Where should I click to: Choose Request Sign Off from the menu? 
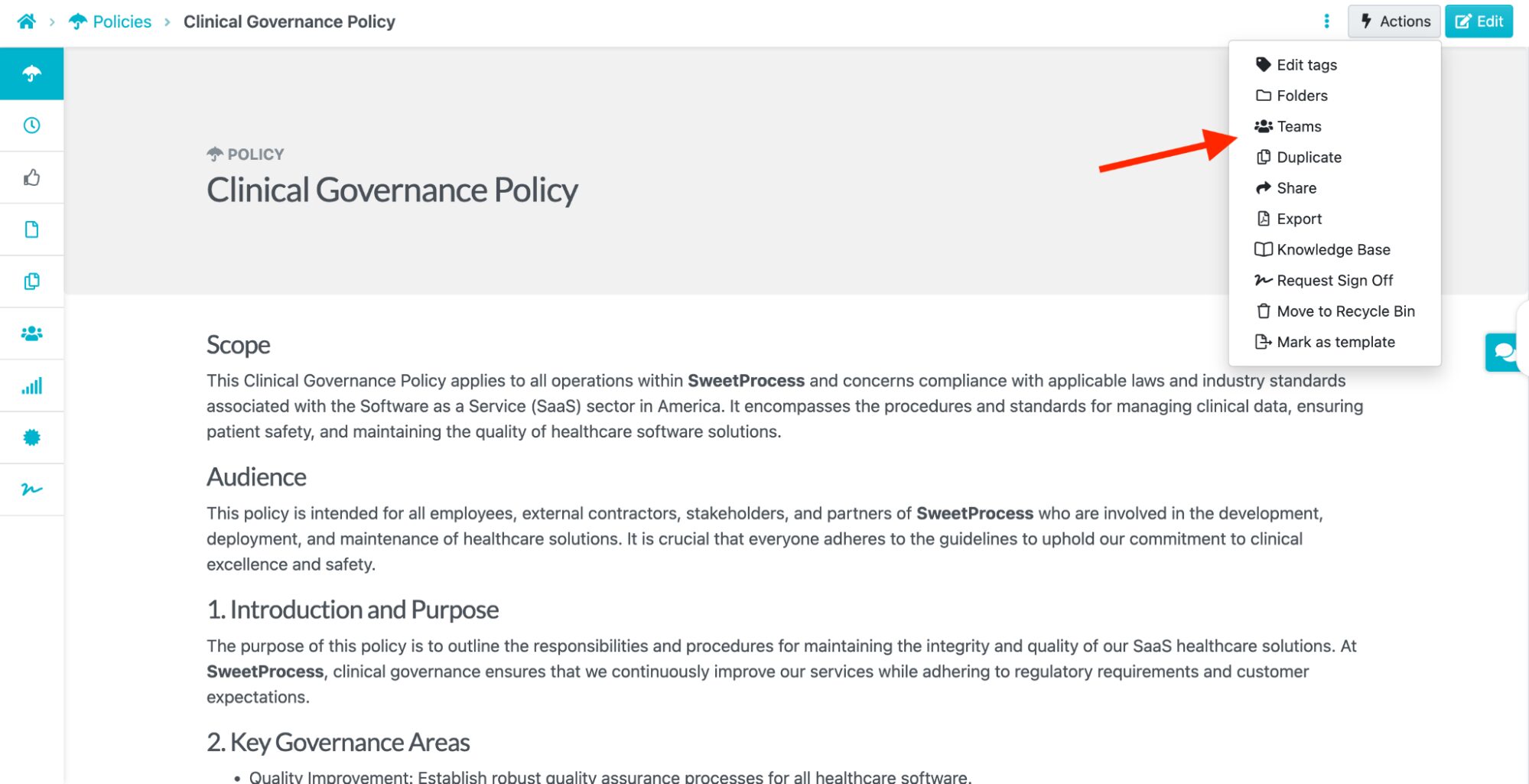pos(1335,280)
